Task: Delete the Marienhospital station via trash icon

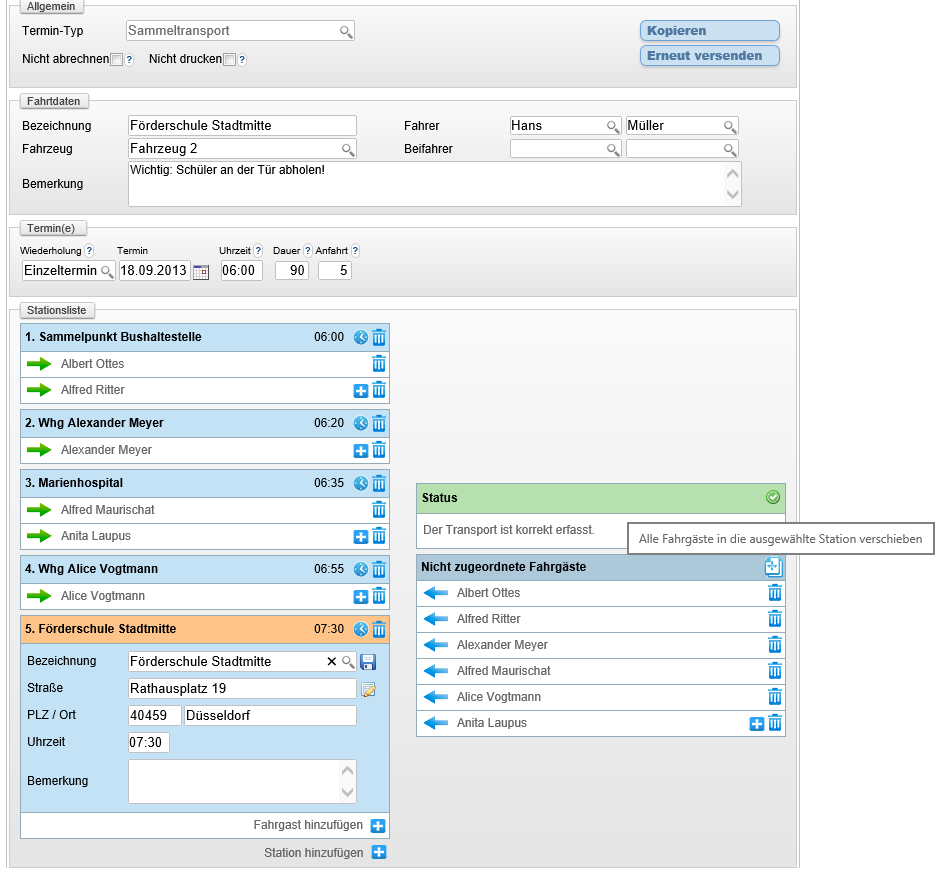Action: 379,484
